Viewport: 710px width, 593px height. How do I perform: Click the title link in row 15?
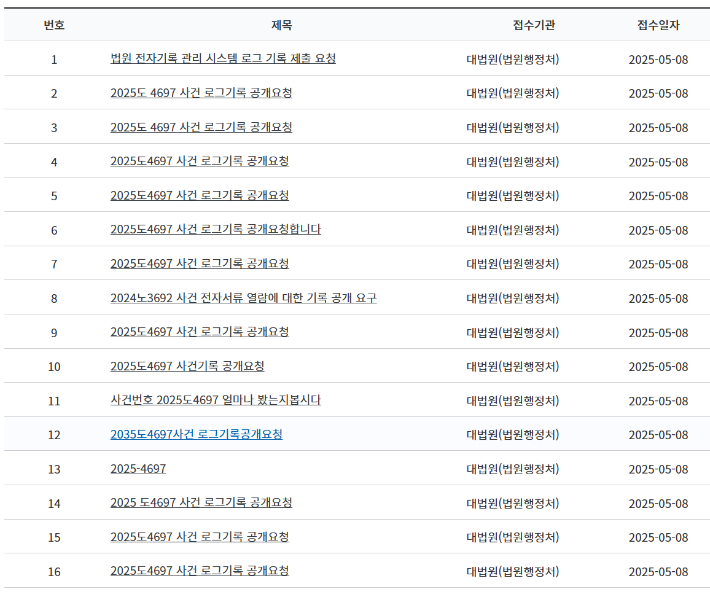tap(199, 537)
